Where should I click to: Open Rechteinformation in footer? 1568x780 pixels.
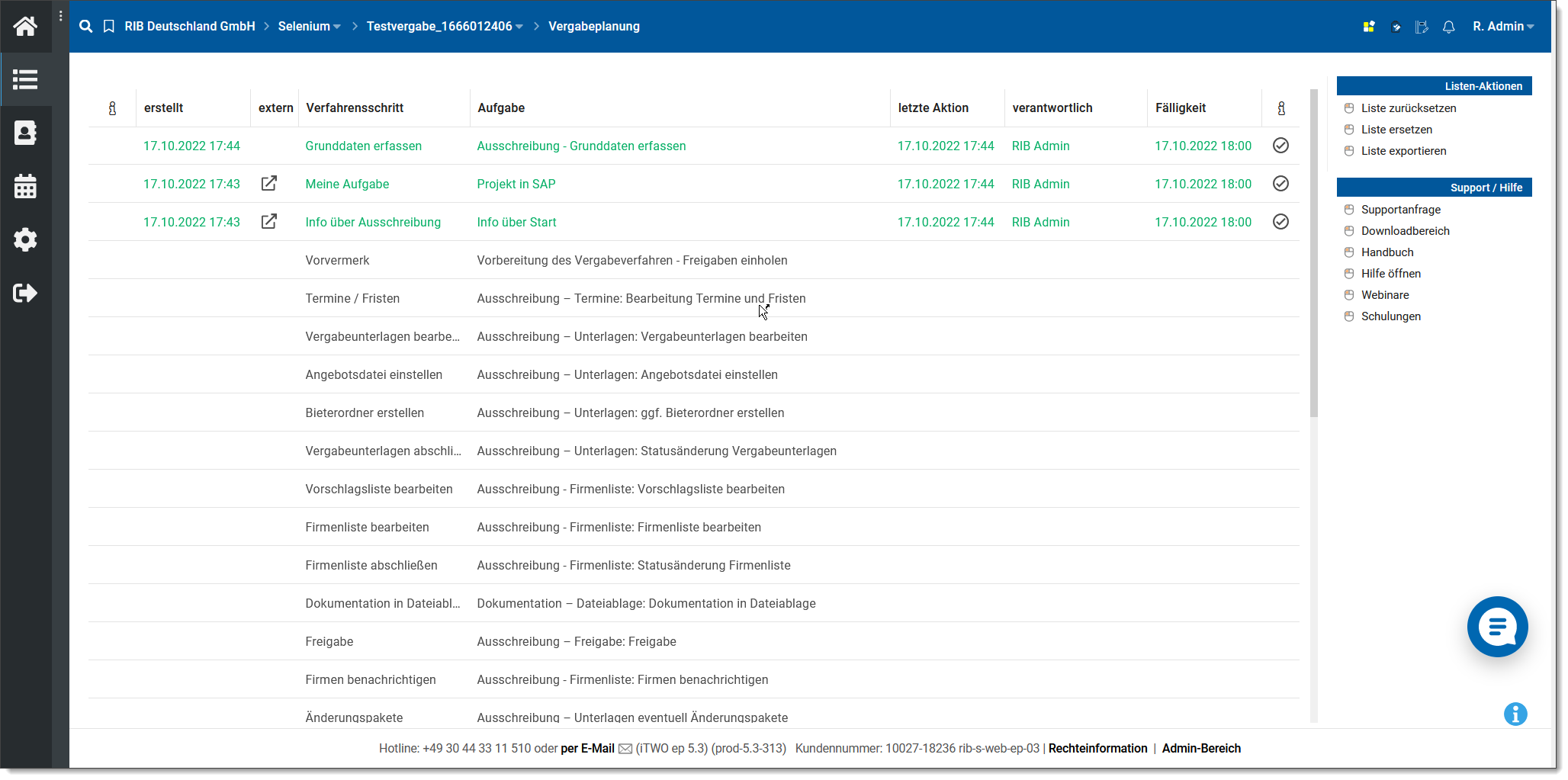click(x=1097, y=749)
